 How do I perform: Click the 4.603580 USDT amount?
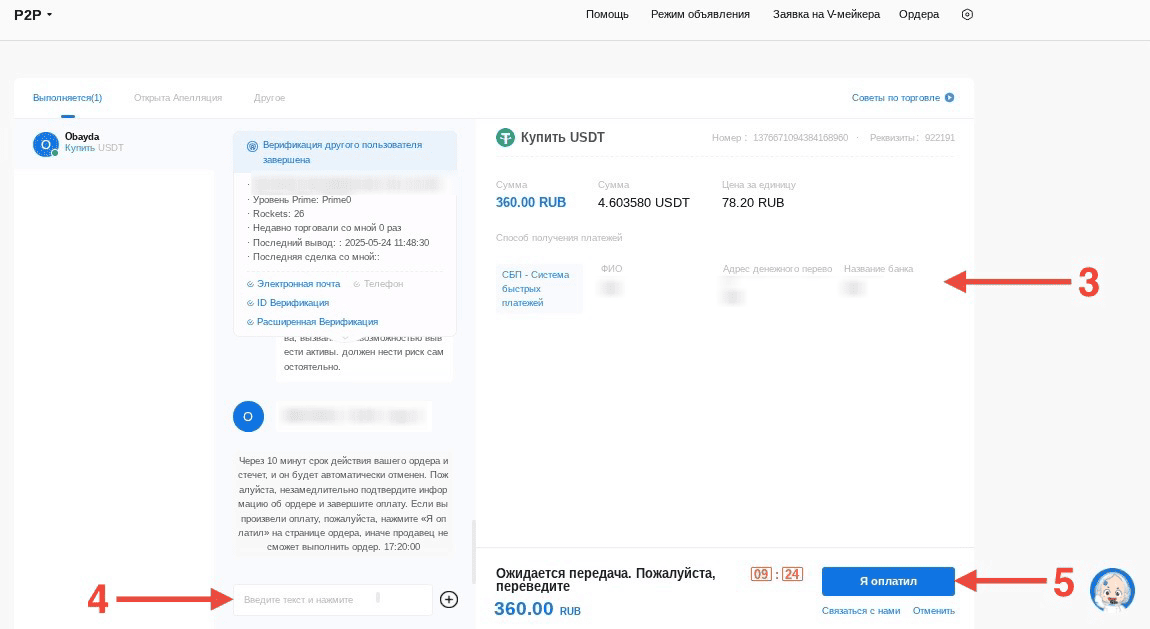pyautogui.click(x=643, y=202)
